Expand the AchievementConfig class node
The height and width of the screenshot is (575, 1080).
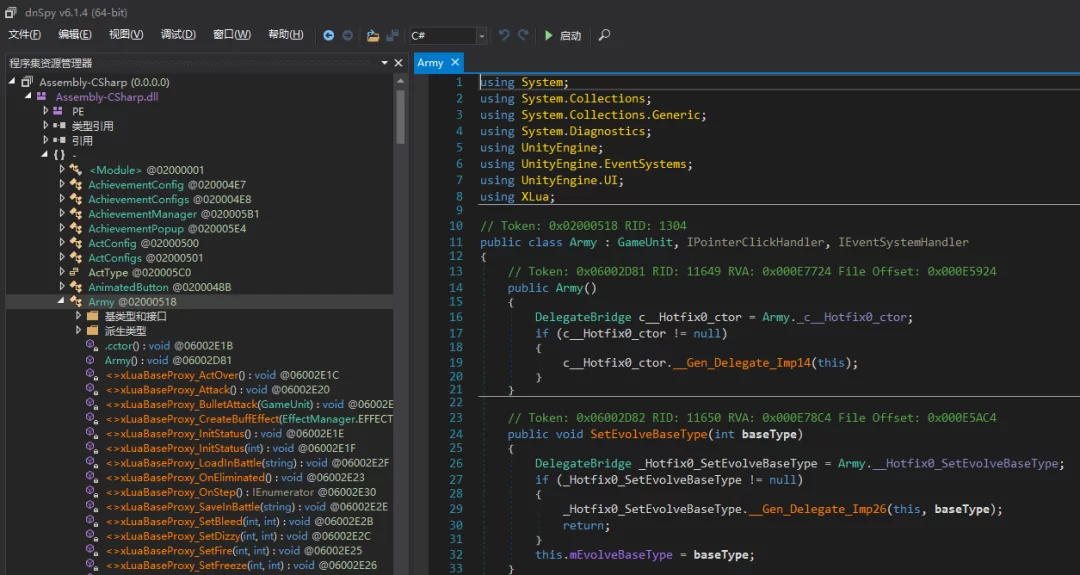(62, 185)
